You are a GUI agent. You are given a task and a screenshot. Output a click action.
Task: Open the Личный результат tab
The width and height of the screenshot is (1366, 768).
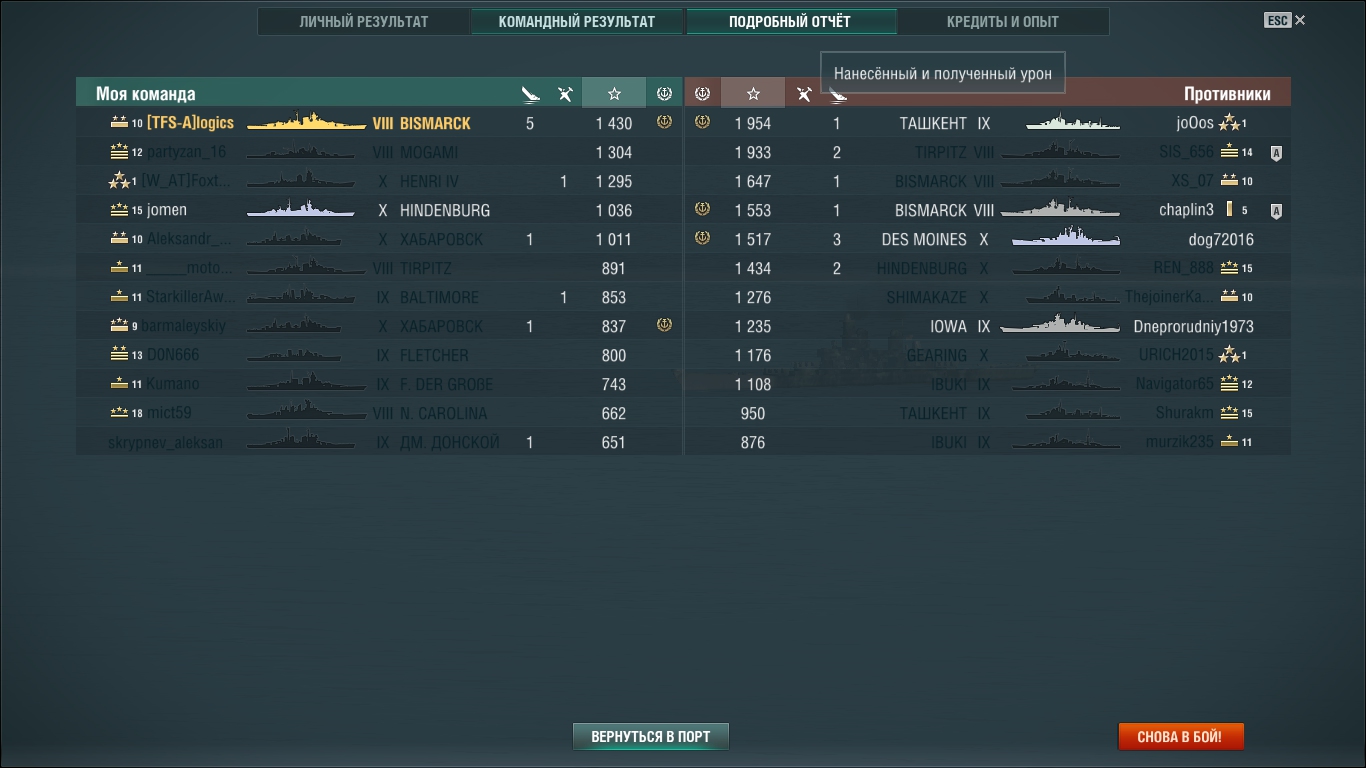click(x=364, y=21)
